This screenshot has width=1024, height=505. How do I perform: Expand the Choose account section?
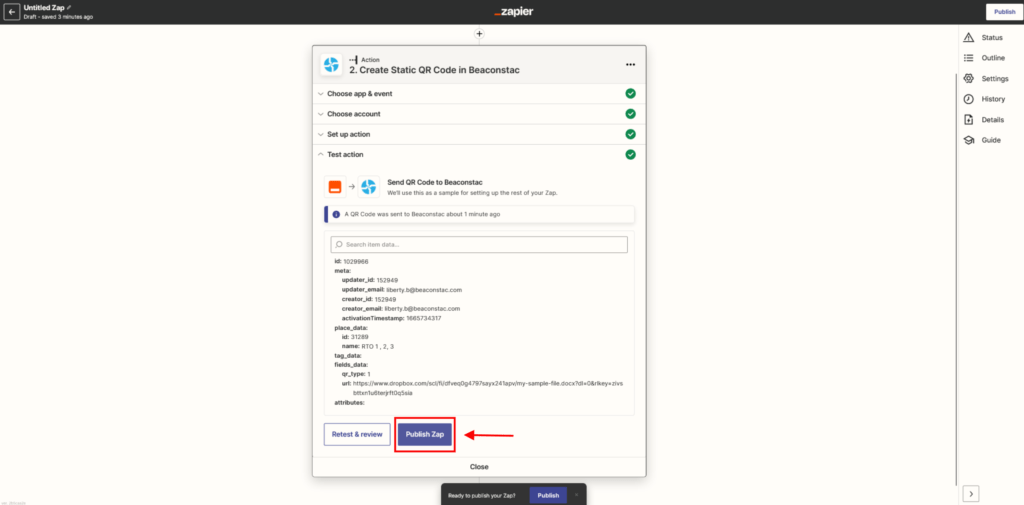pyautogui.click(x=479, y=114)
